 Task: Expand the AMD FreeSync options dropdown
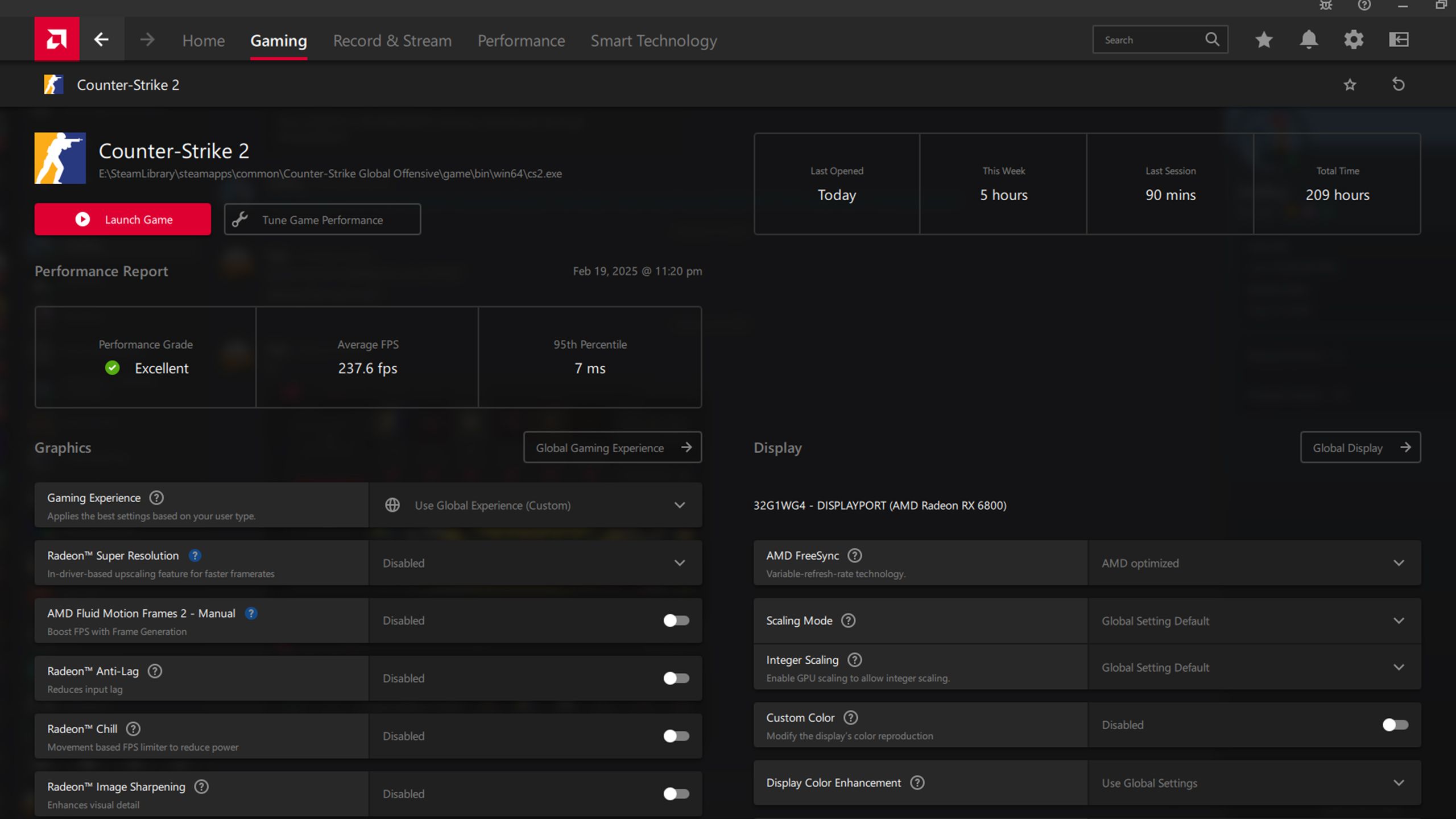pos(1398,563)
